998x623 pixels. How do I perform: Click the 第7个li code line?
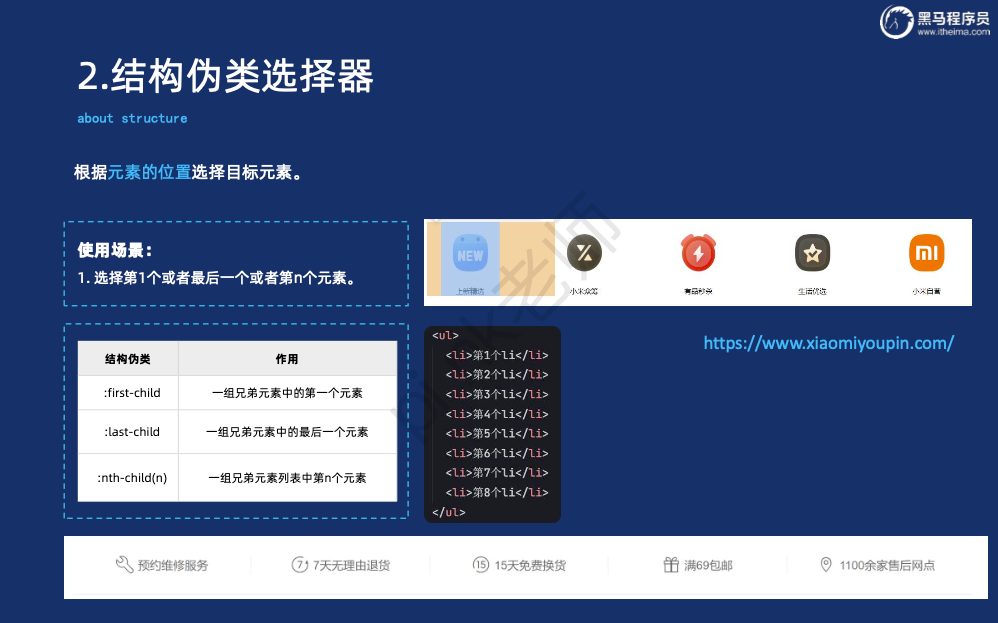[x=496, y=472]
